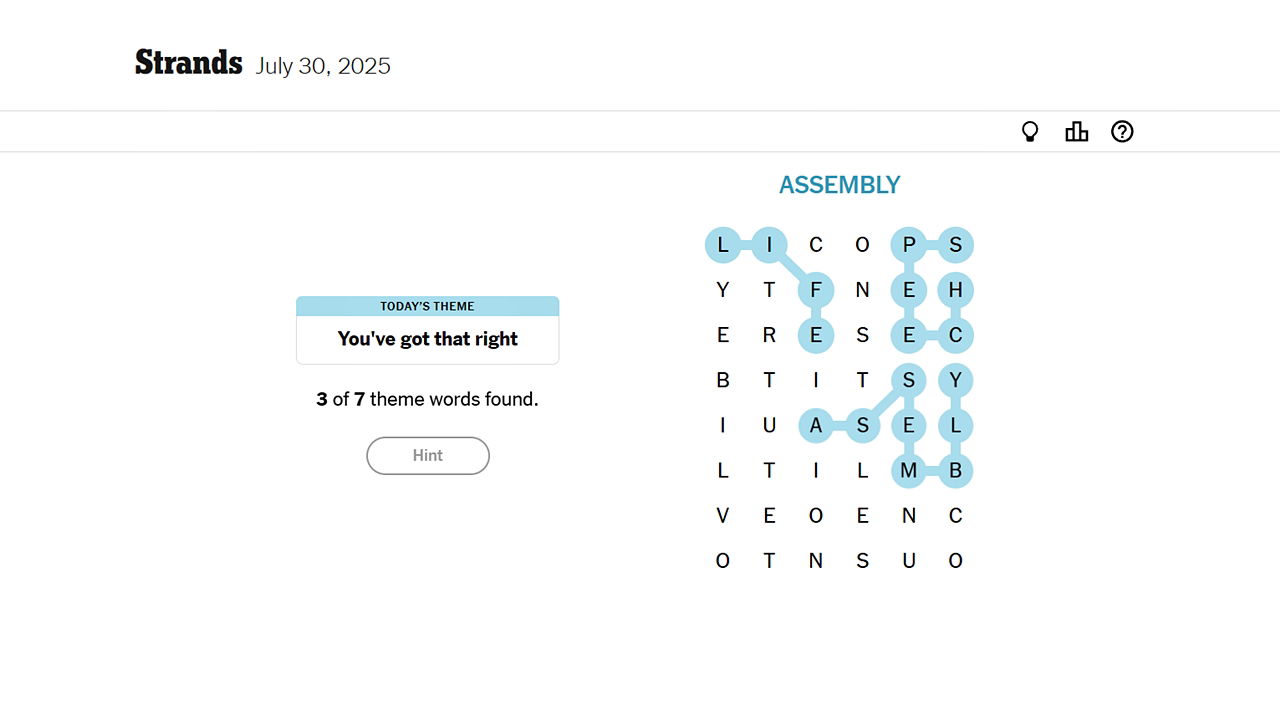Click the letter U in the bottom row
Viewport: 1280px width, 720px height.
pos(909,560)
